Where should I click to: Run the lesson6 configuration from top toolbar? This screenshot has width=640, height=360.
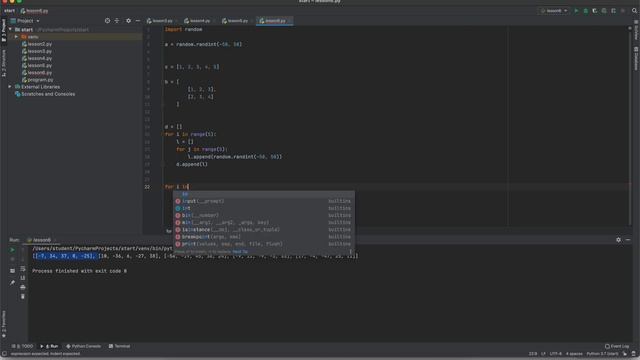[576, 11]
